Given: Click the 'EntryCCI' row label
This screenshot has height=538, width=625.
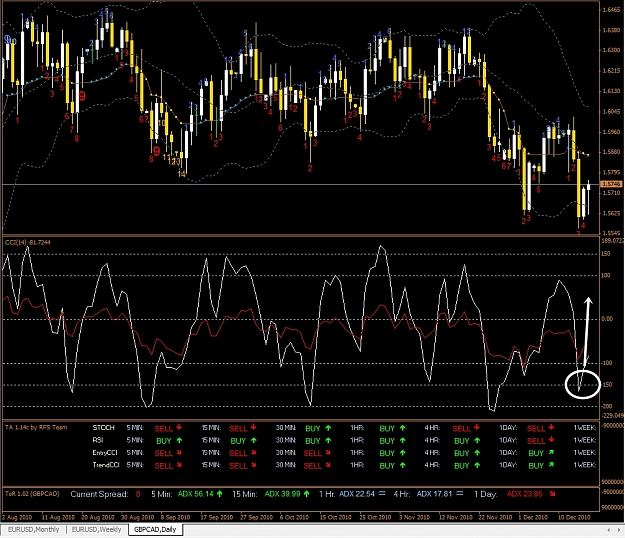Looking at the screenshot, I should [x=105, y=453].
